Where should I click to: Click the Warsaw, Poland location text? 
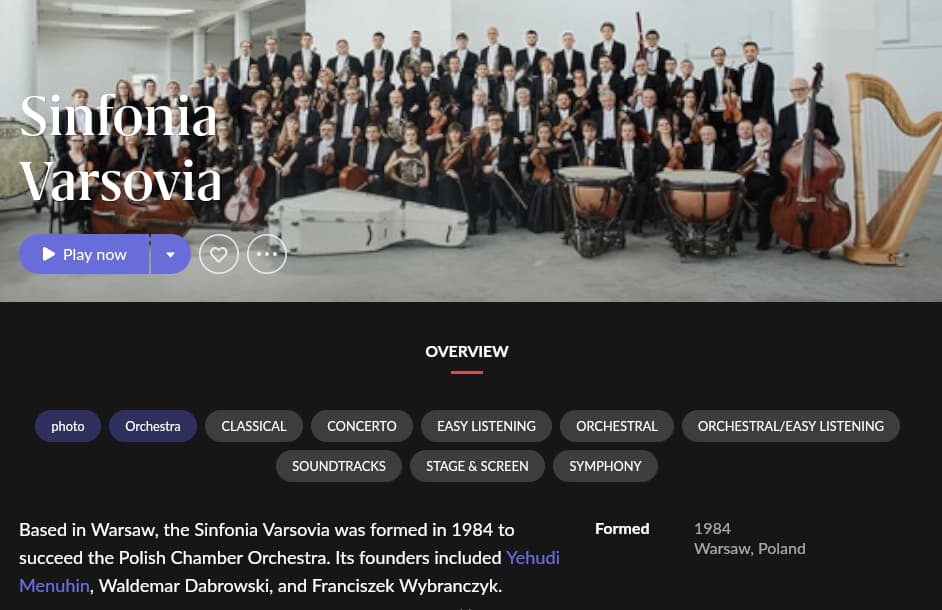click(750, 549)
